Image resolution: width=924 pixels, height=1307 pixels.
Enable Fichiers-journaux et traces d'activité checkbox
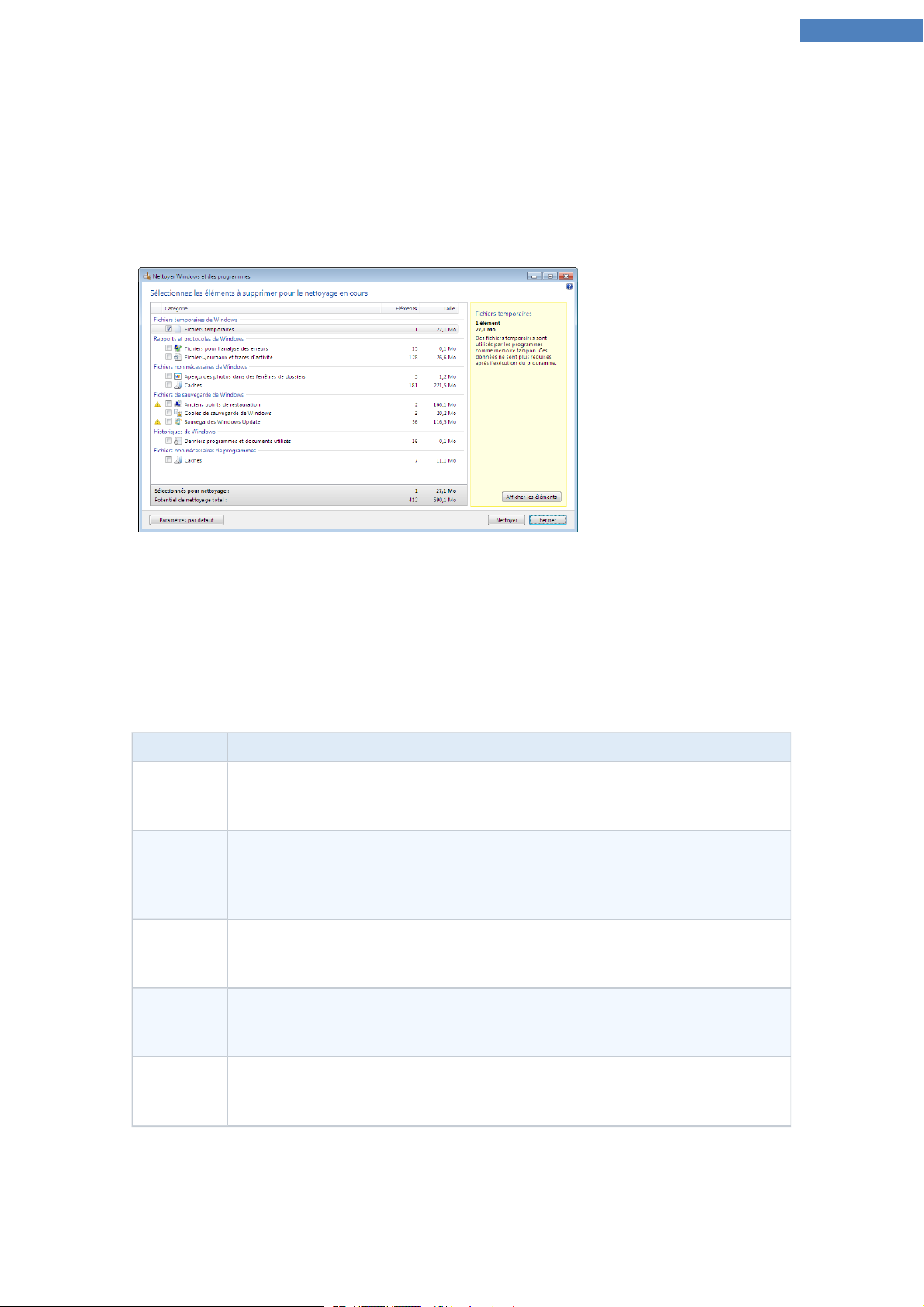pyautogui.click(x=168, y=357)
